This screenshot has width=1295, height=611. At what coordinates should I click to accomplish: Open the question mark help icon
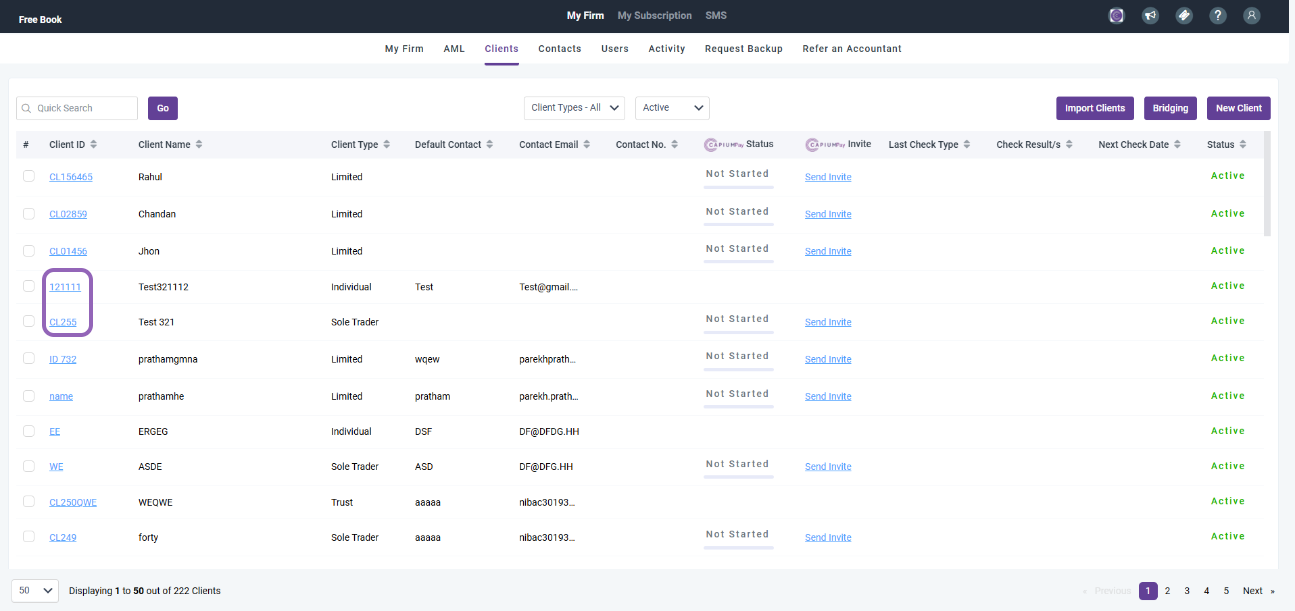[1218, 16]
